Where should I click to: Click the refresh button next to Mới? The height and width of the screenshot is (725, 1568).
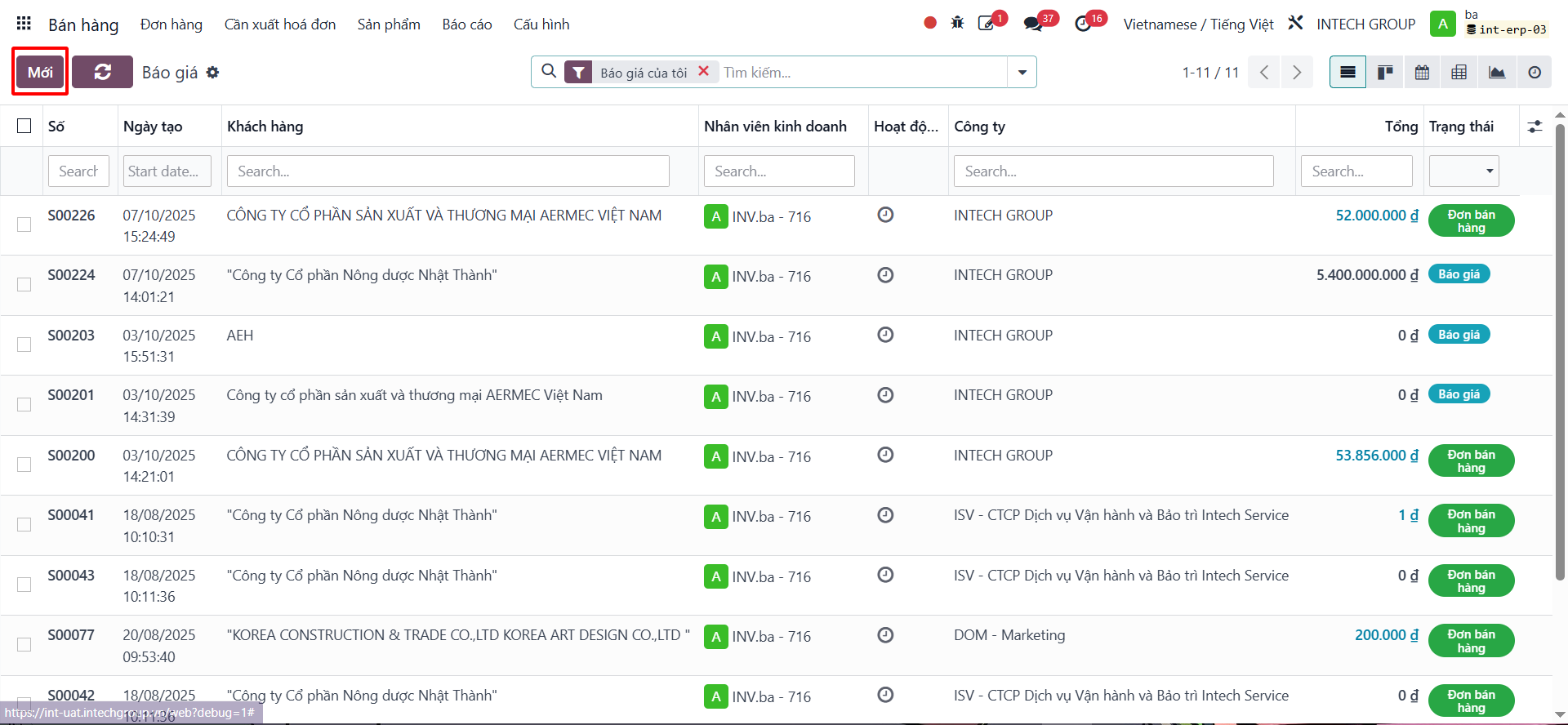102,72
